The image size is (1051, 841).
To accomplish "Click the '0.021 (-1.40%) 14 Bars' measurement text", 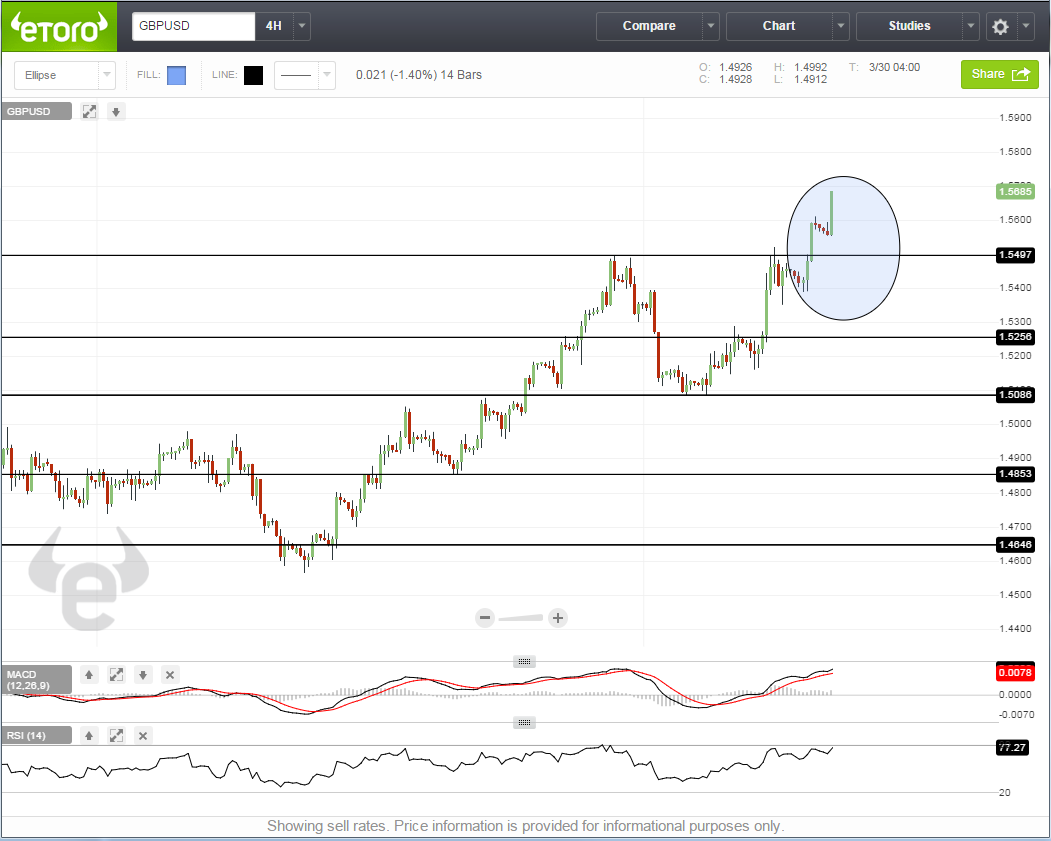I will point(419,75).
